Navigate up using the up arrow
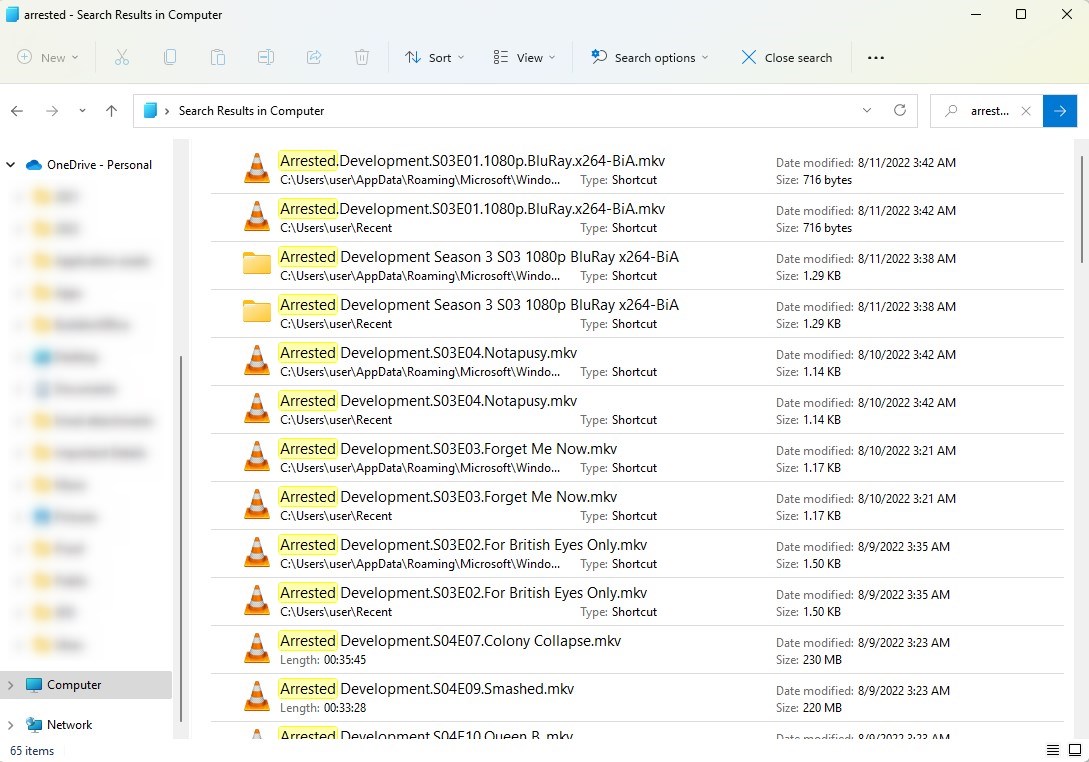1089x762 pixels. (111, 110)
